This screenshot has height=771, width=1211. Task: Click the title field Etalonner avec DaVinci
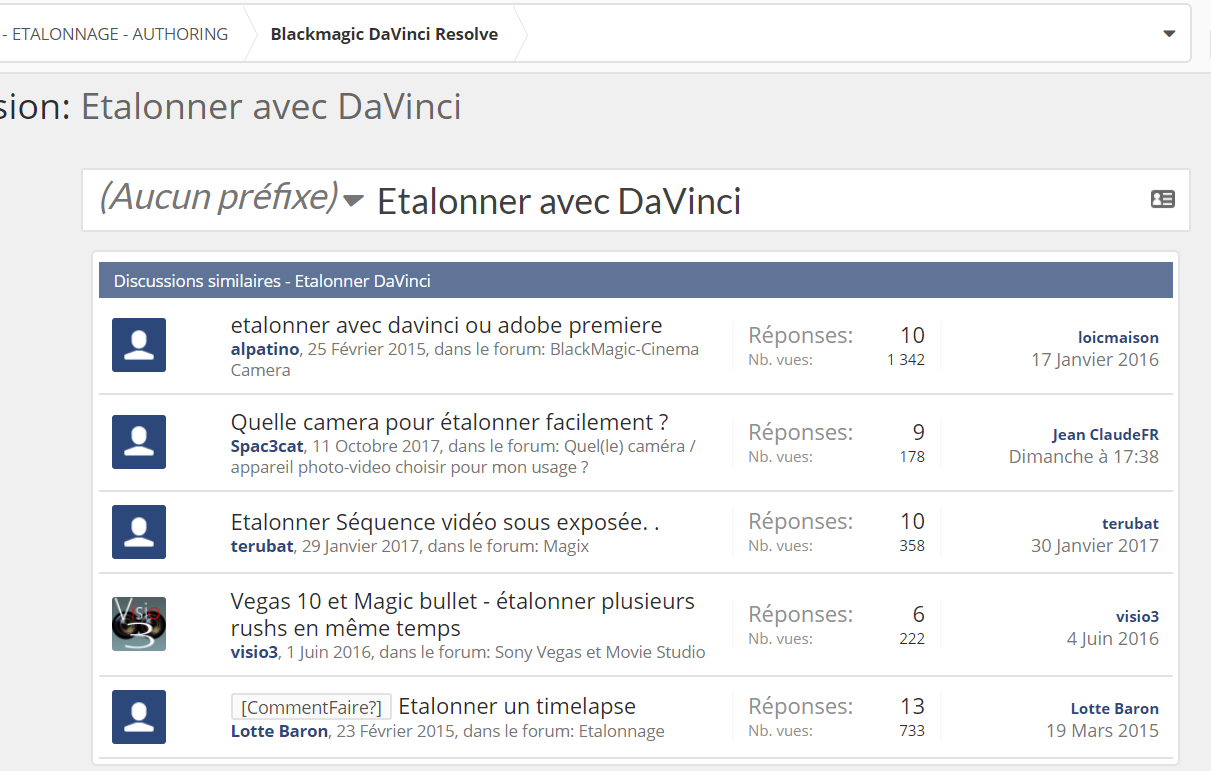point(559,201)
